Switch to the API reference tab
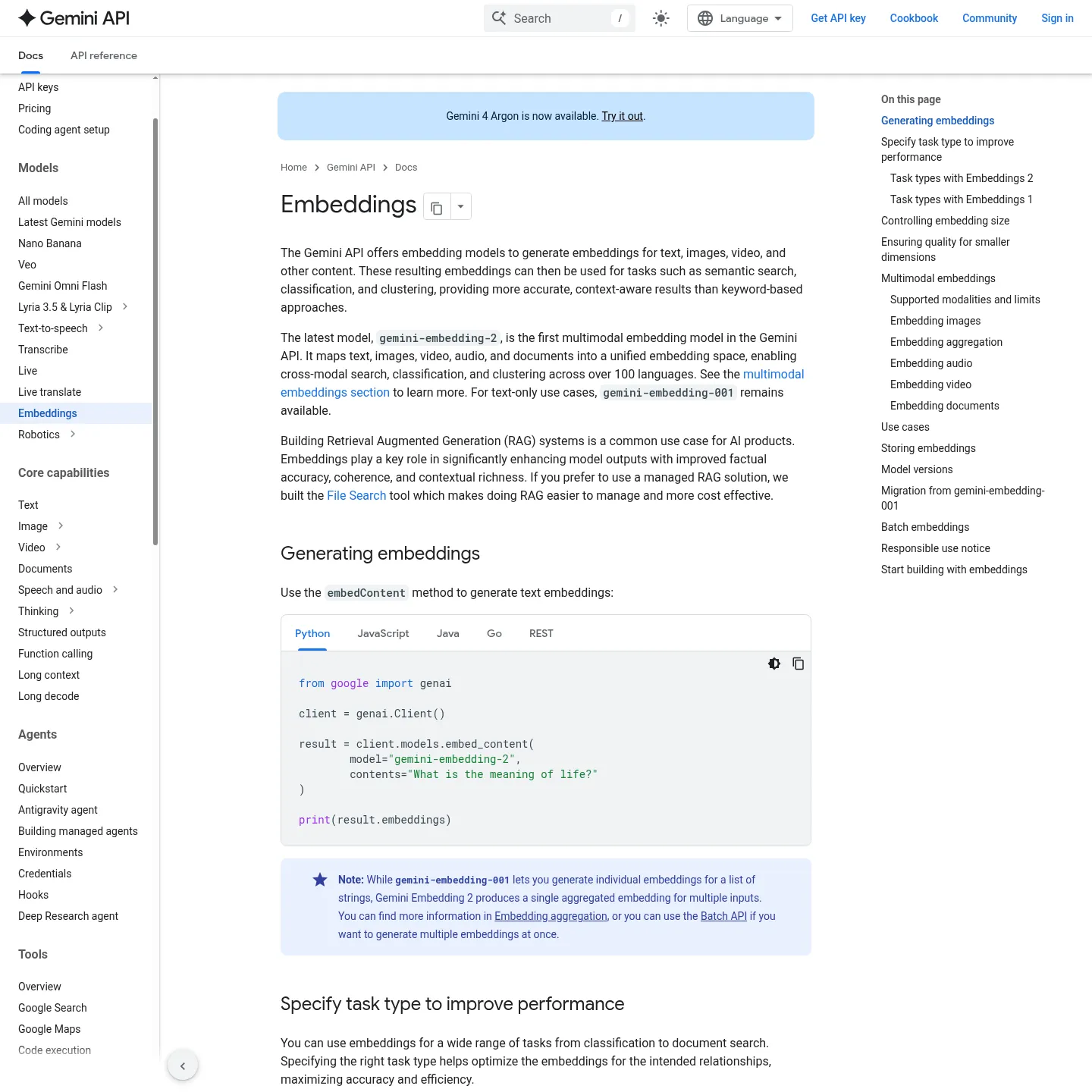This screenshot has width=1092, height=1092. pyautogui.click(x=104, y=55)
